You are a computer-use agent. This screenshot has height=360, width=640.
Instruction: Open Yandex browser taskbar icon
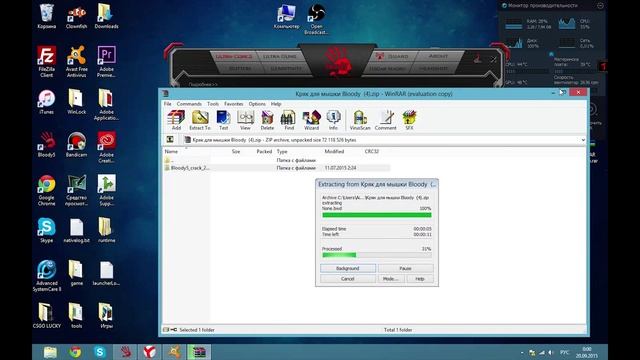tap(149, 351)
